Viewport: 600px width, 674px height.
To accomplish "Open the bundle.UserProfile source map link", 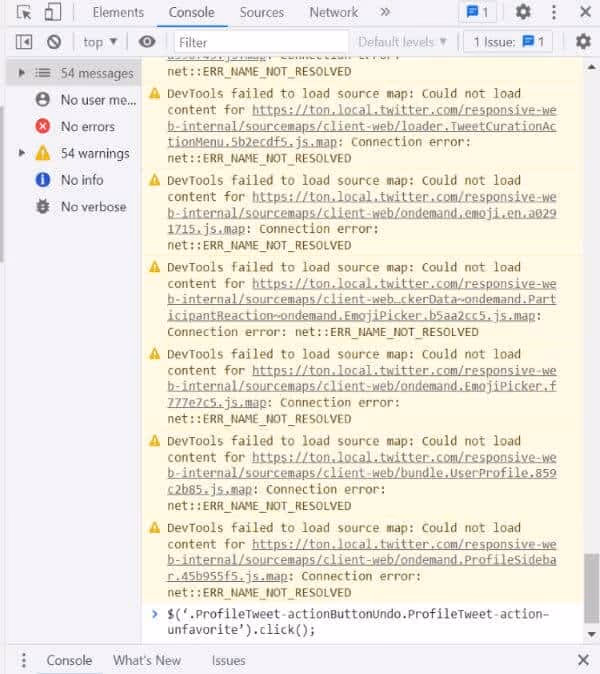I will pyautogui.click(x=361, y=473).
